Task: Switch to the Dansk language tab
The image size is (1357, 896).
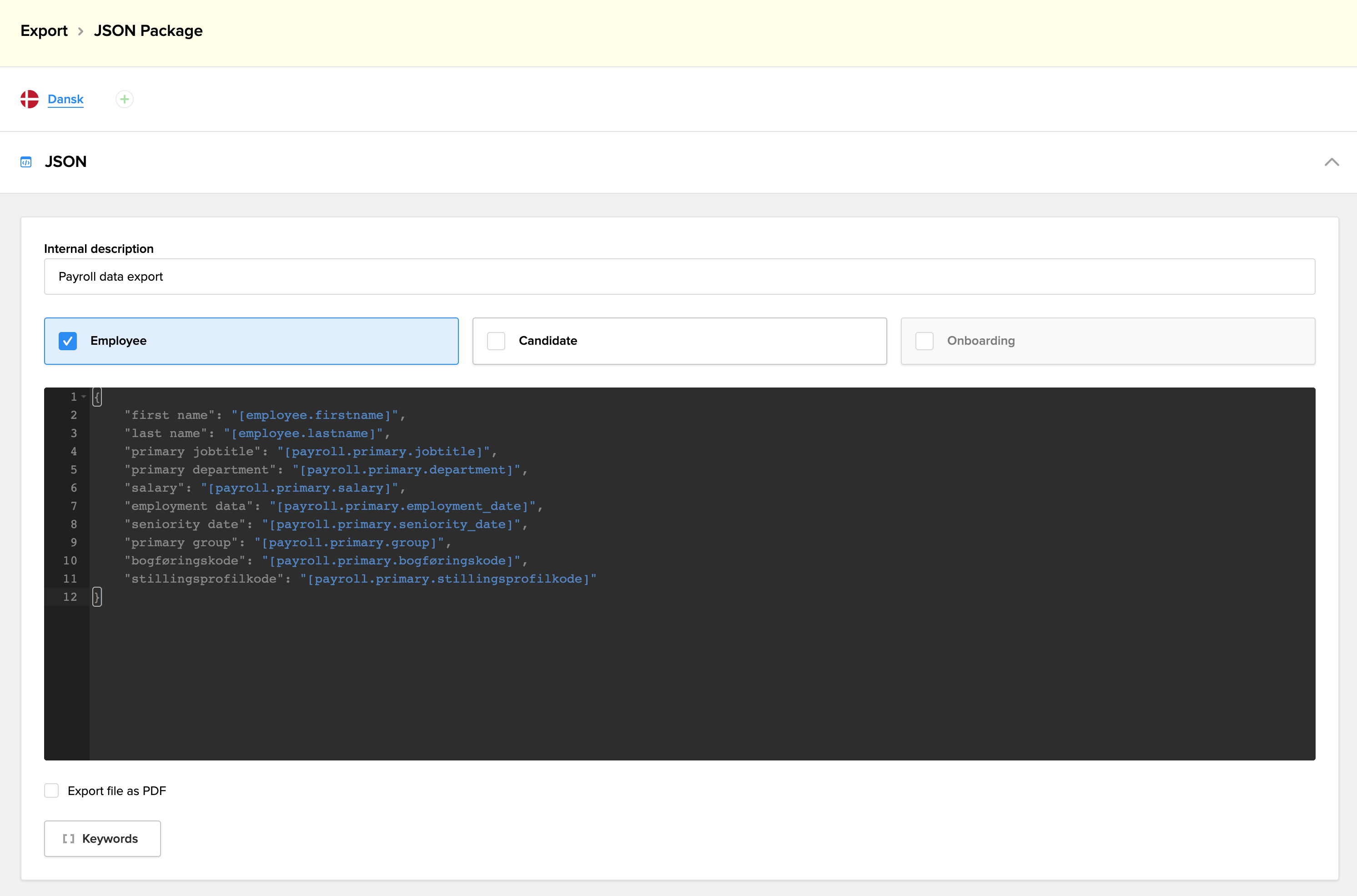Action: tap(65, 100)
